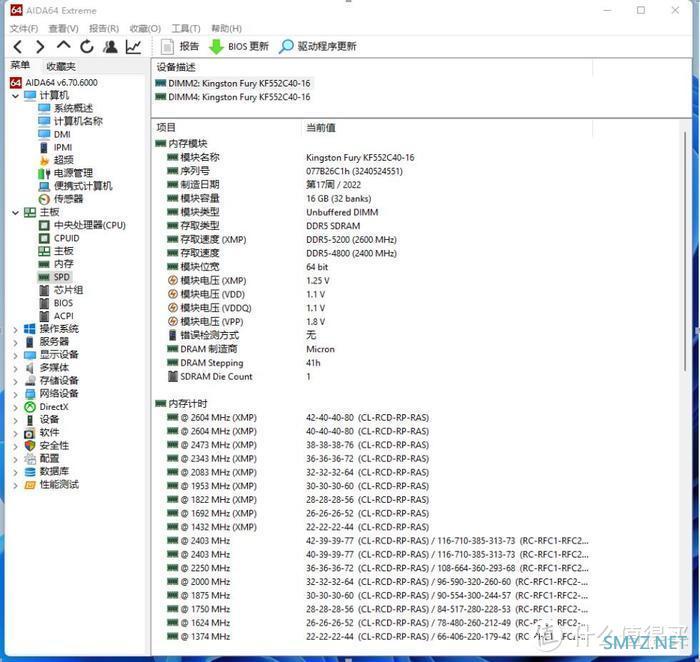700x662 pixels.
Task: Expand the 网络设备 tree node
Action: 16,395
